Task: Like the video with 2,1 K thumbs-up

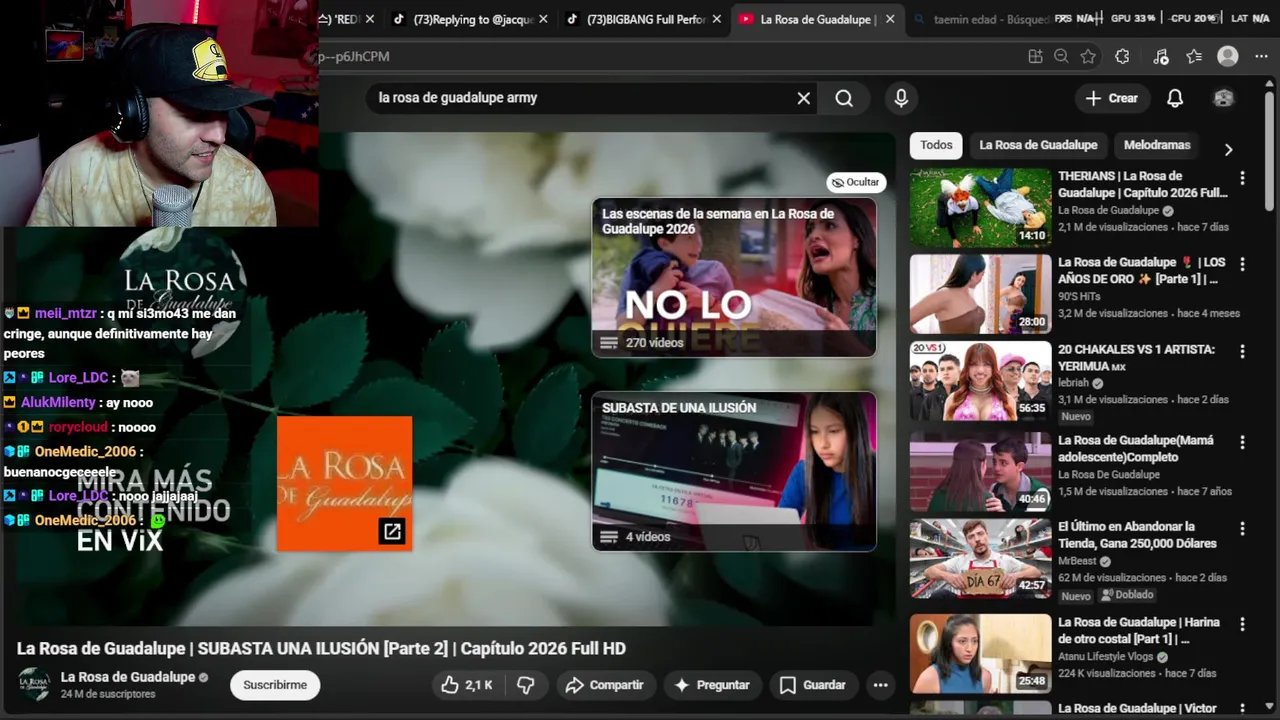Action: coord(467,685)
